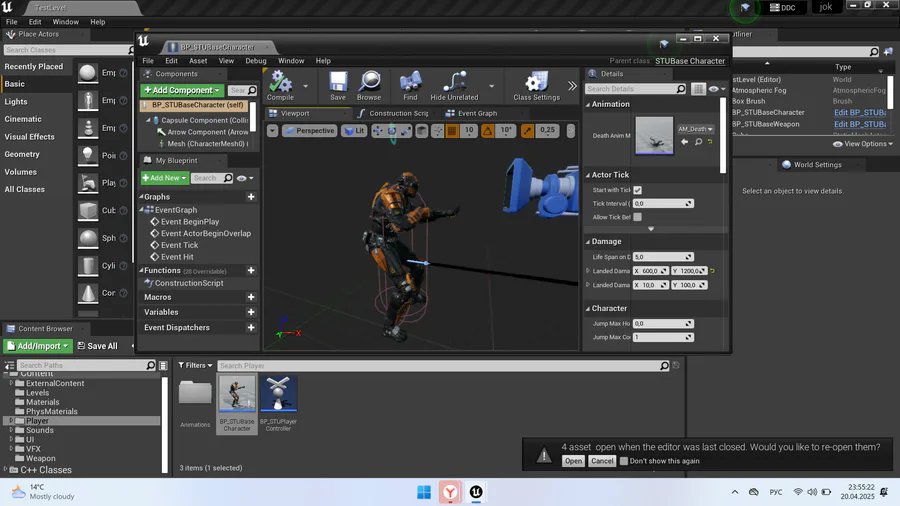Open the Windows Start menu
The height and width of the screenshot is (506, 900).
pos(424,492)
